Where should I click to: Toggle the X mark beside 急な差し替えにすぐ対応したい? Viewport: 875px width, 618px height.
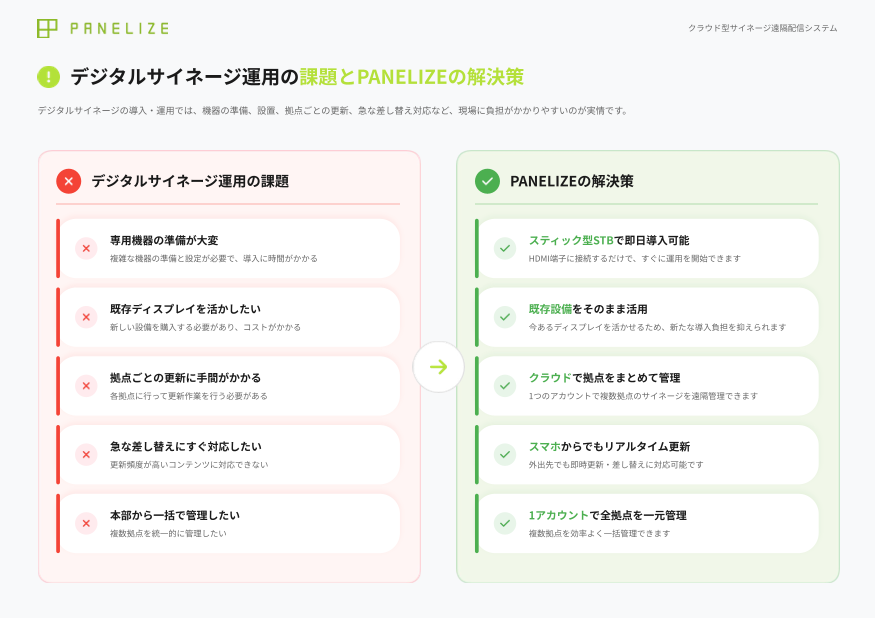pyautogui.click(x=85, y=454)
